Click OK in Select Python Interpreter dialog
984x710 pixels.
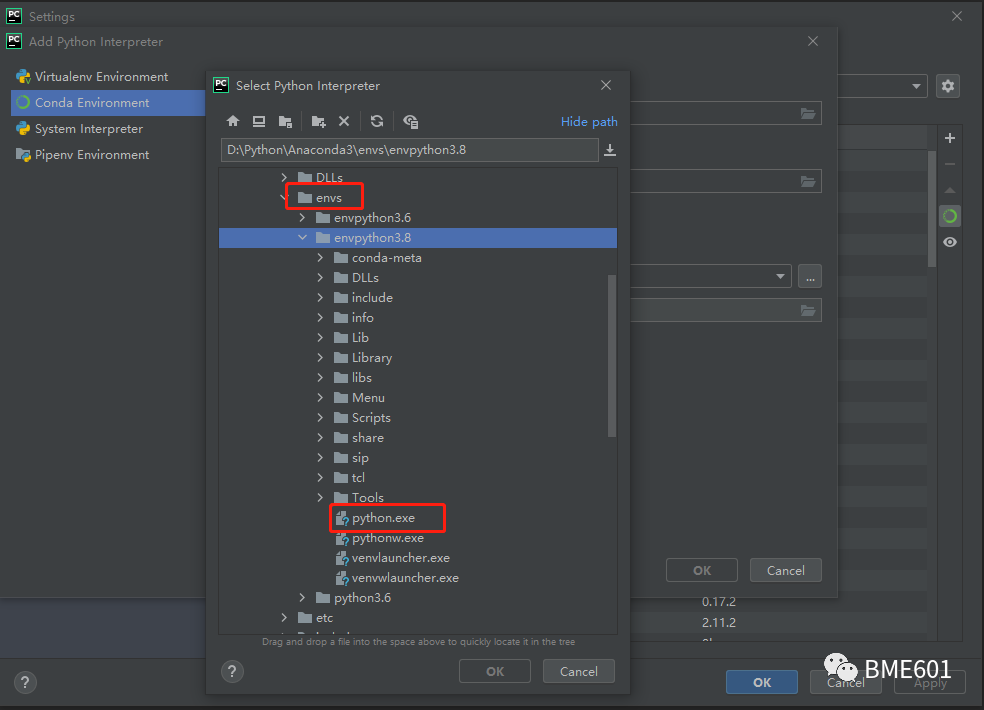[495, 672]
